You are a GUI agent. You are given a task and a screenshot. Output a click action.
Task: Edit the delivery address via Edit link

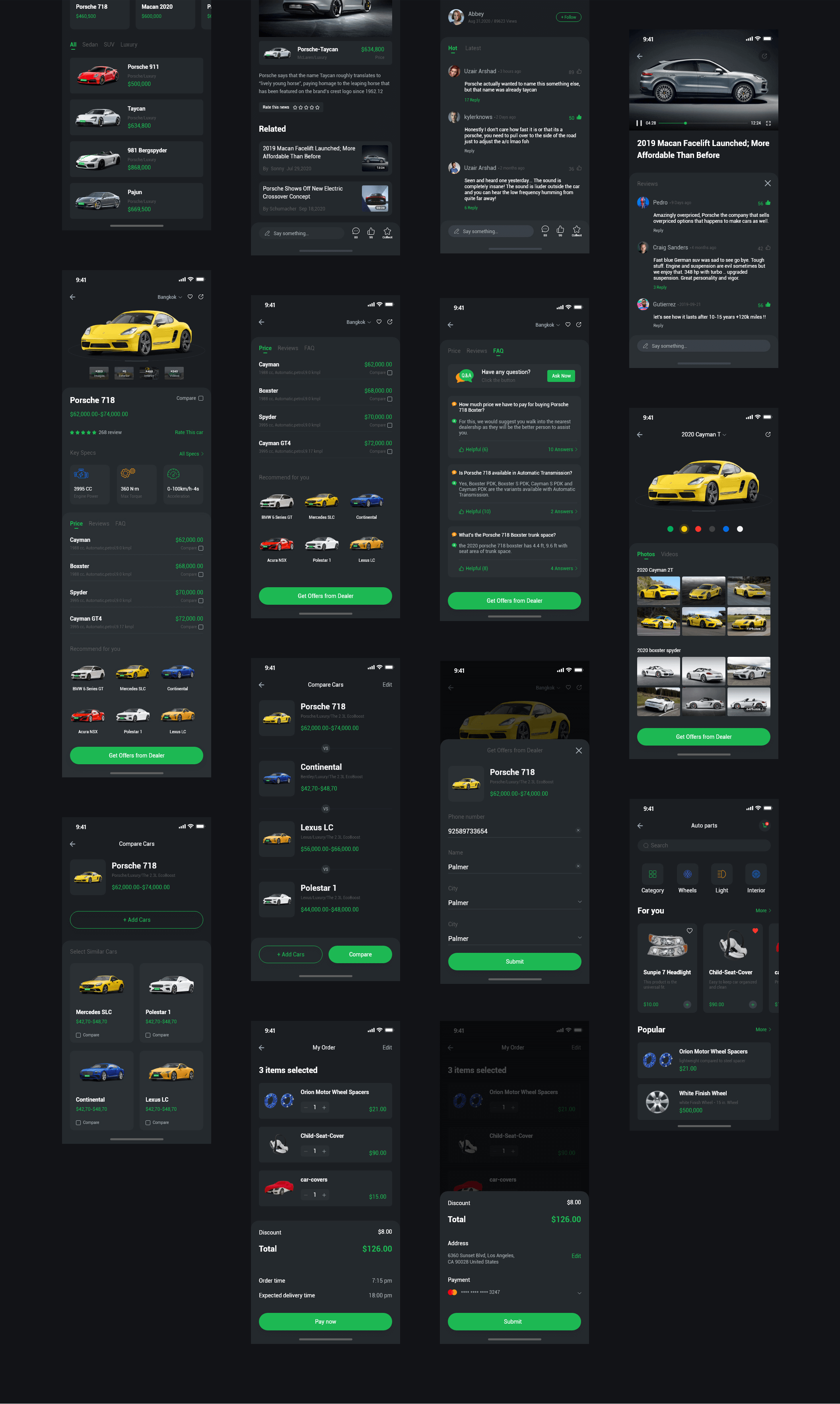pos(576,1256)
